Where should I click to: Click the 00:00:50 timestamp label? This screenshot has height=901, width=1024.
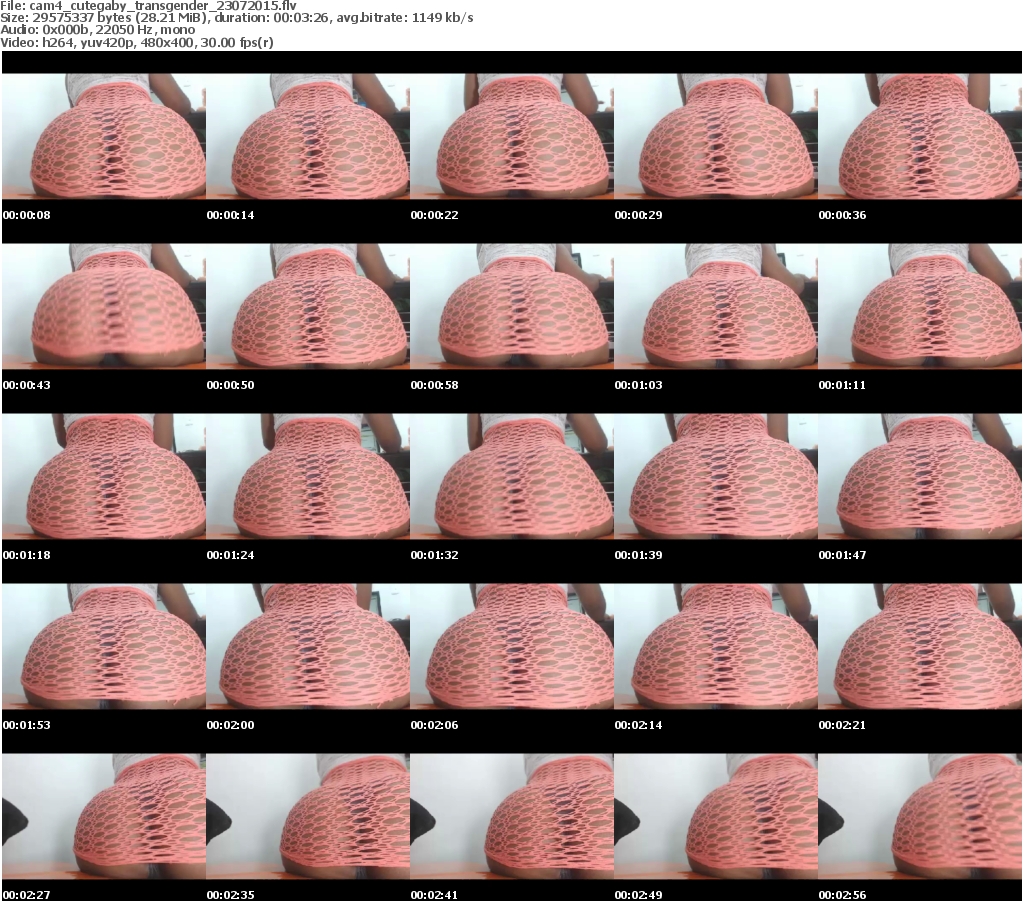tap(231, 385)
